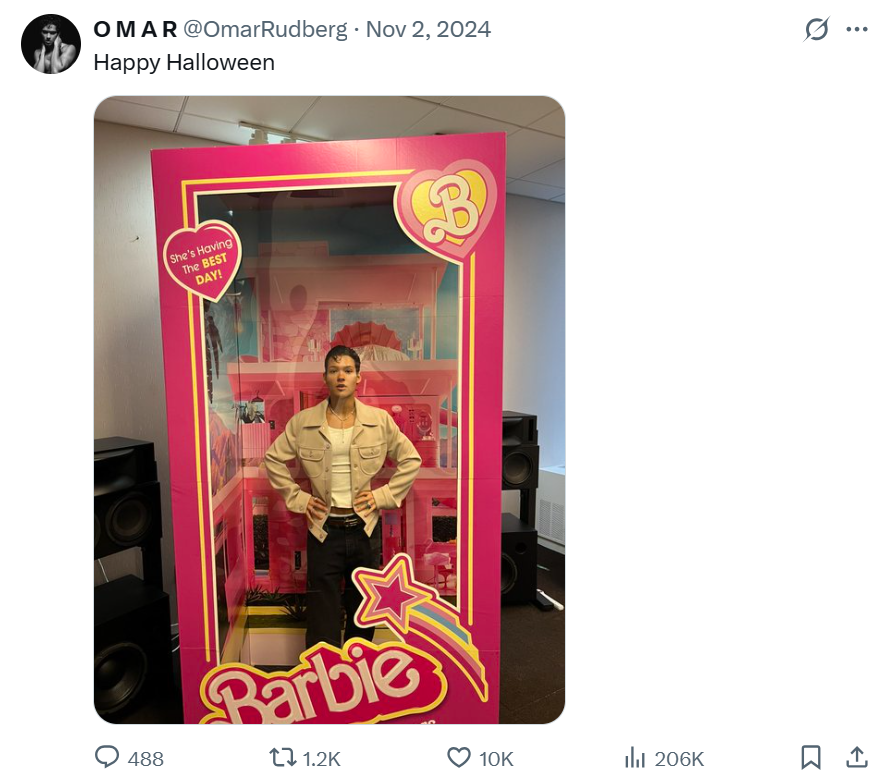
Task: Open the OMAR profile avatar picture
Action: click(51, 44)
